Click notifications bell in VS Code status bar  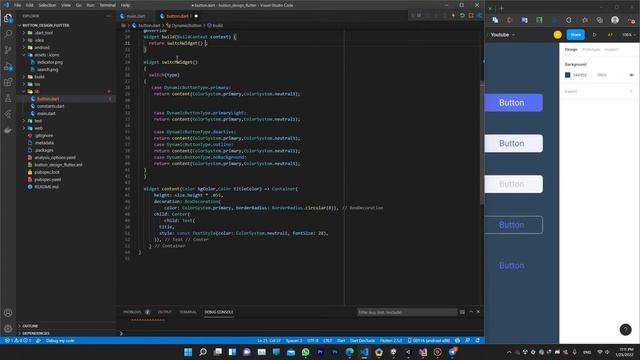click(x=478, y=340)
